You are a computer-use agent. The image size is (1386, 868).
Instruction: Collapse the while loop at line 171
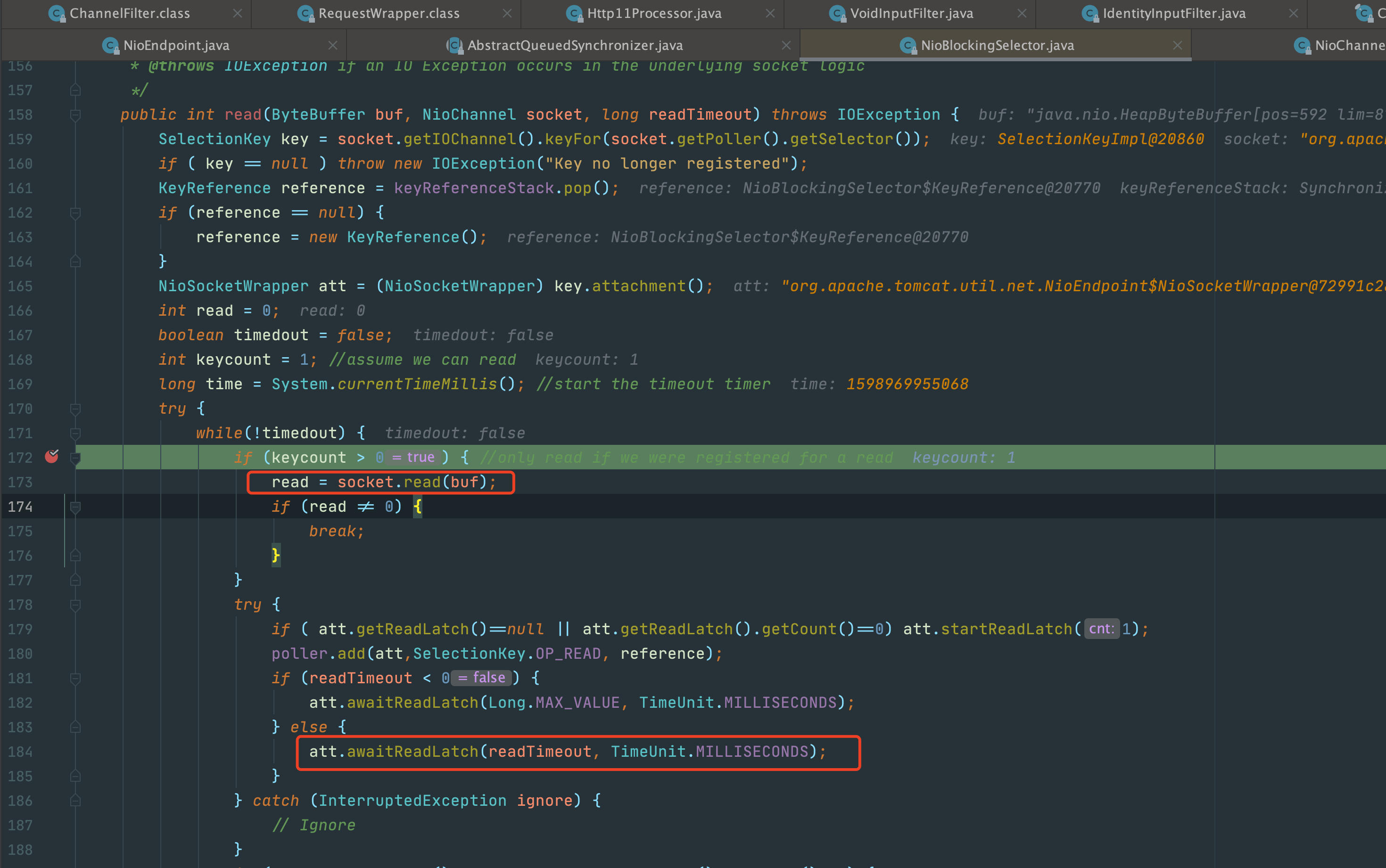75,434
